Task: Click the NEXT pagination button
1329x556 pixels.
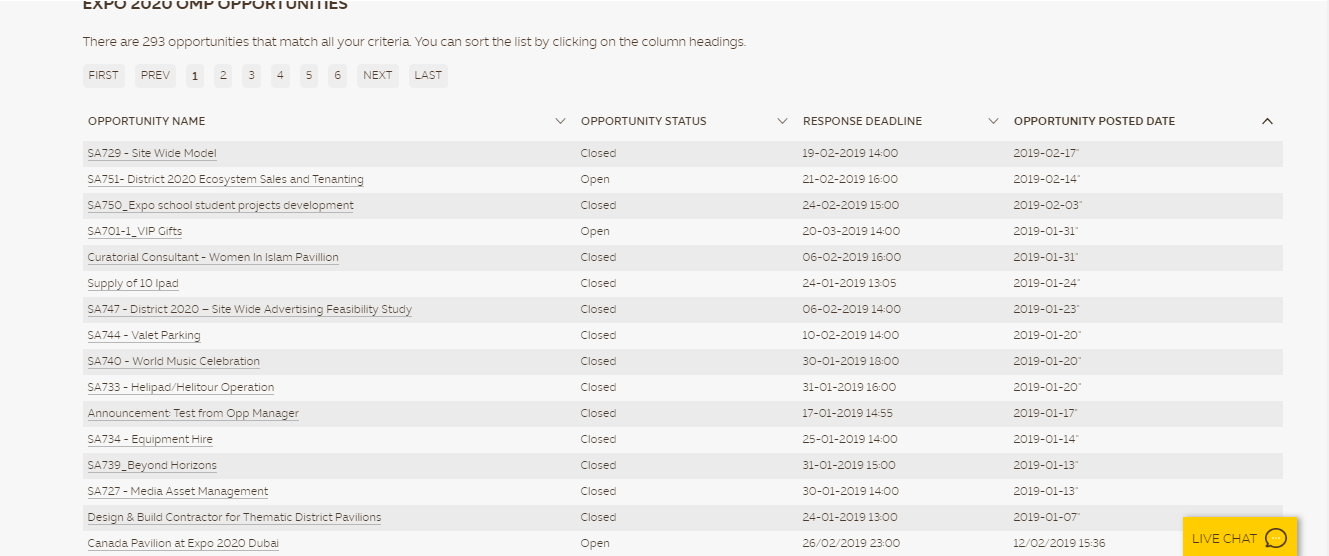Action: click(x=377, y=75)
